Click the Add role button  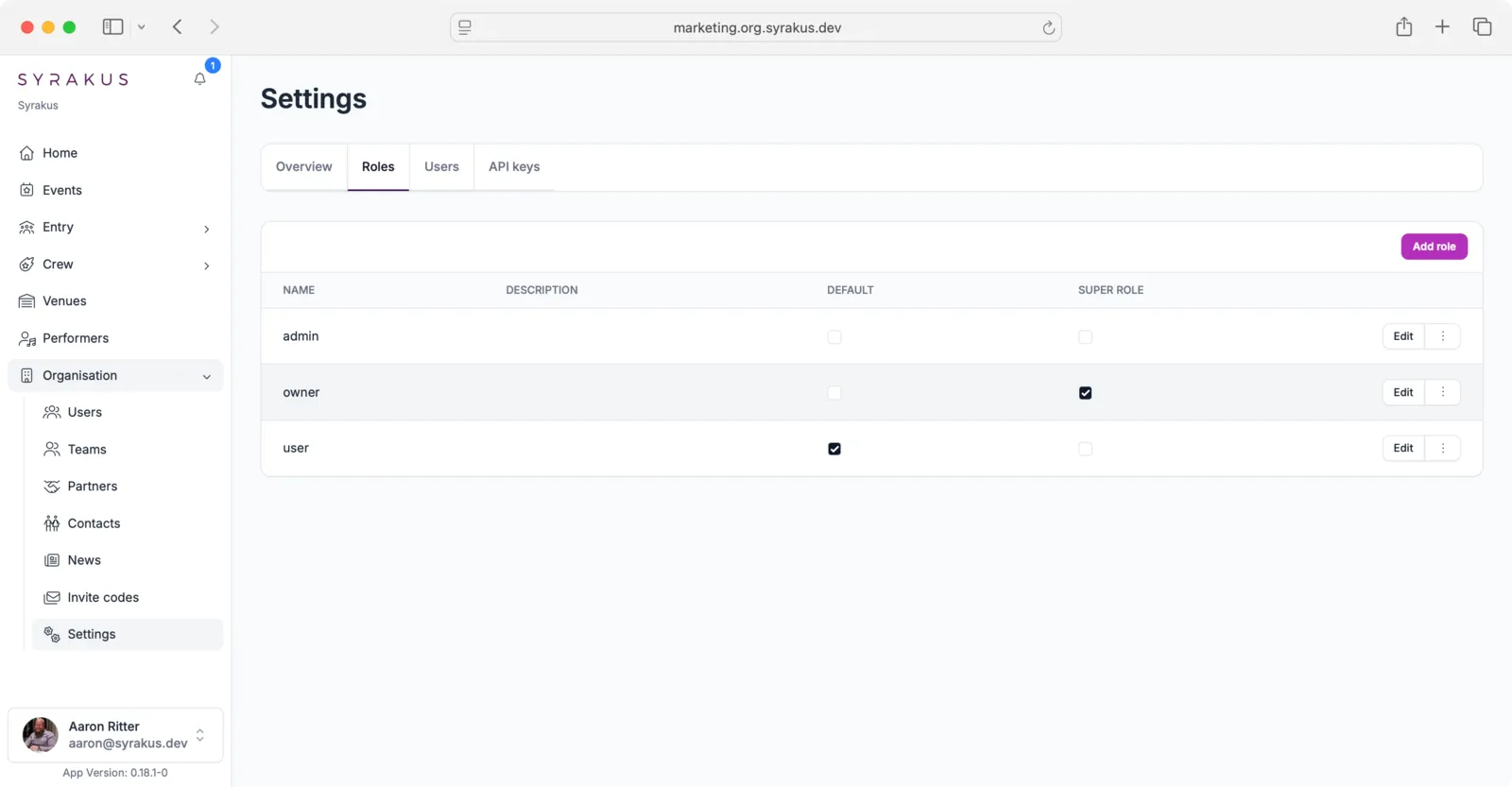click(1433, 247)
